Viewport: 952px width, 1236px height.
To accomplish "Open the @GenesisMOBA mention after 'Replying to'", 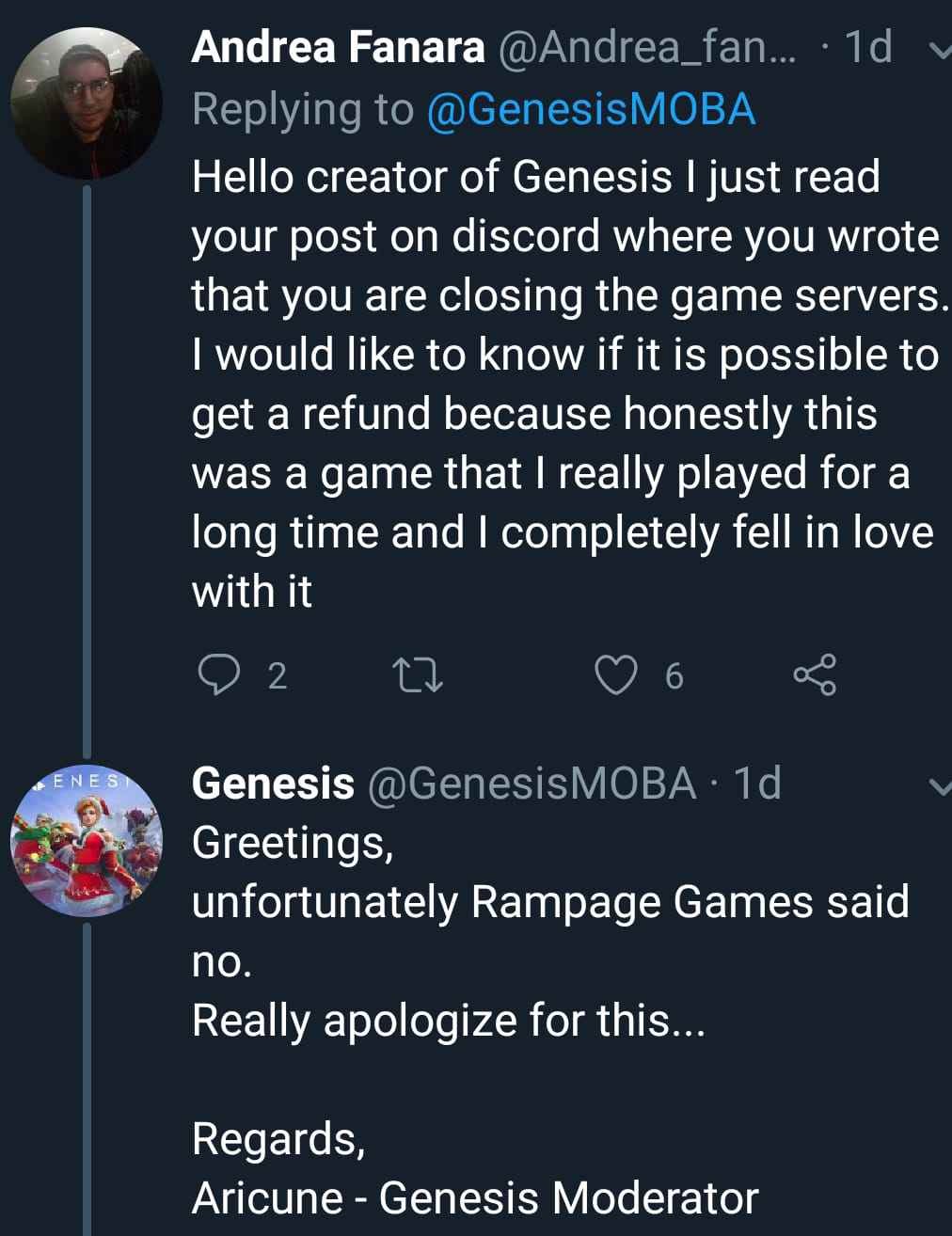I will 591,109.
